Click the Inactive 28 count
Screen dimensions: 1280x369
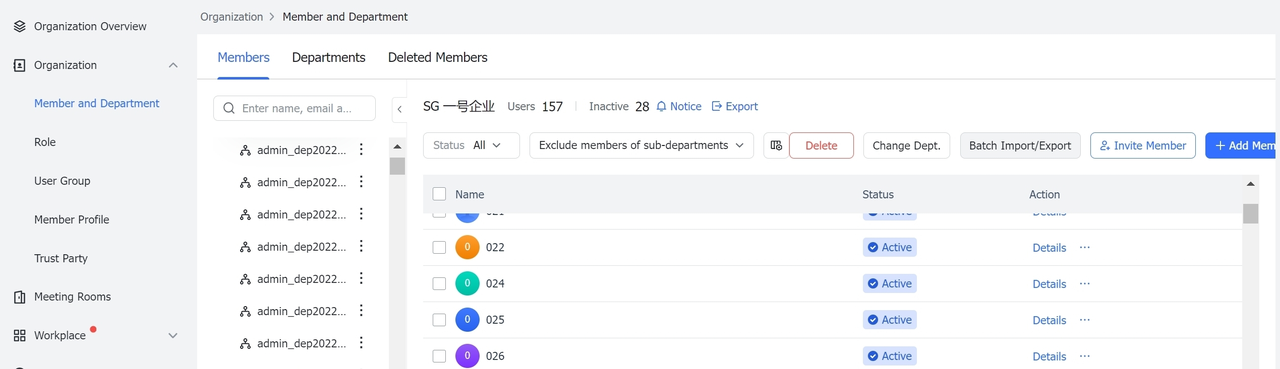coord(619,106)
